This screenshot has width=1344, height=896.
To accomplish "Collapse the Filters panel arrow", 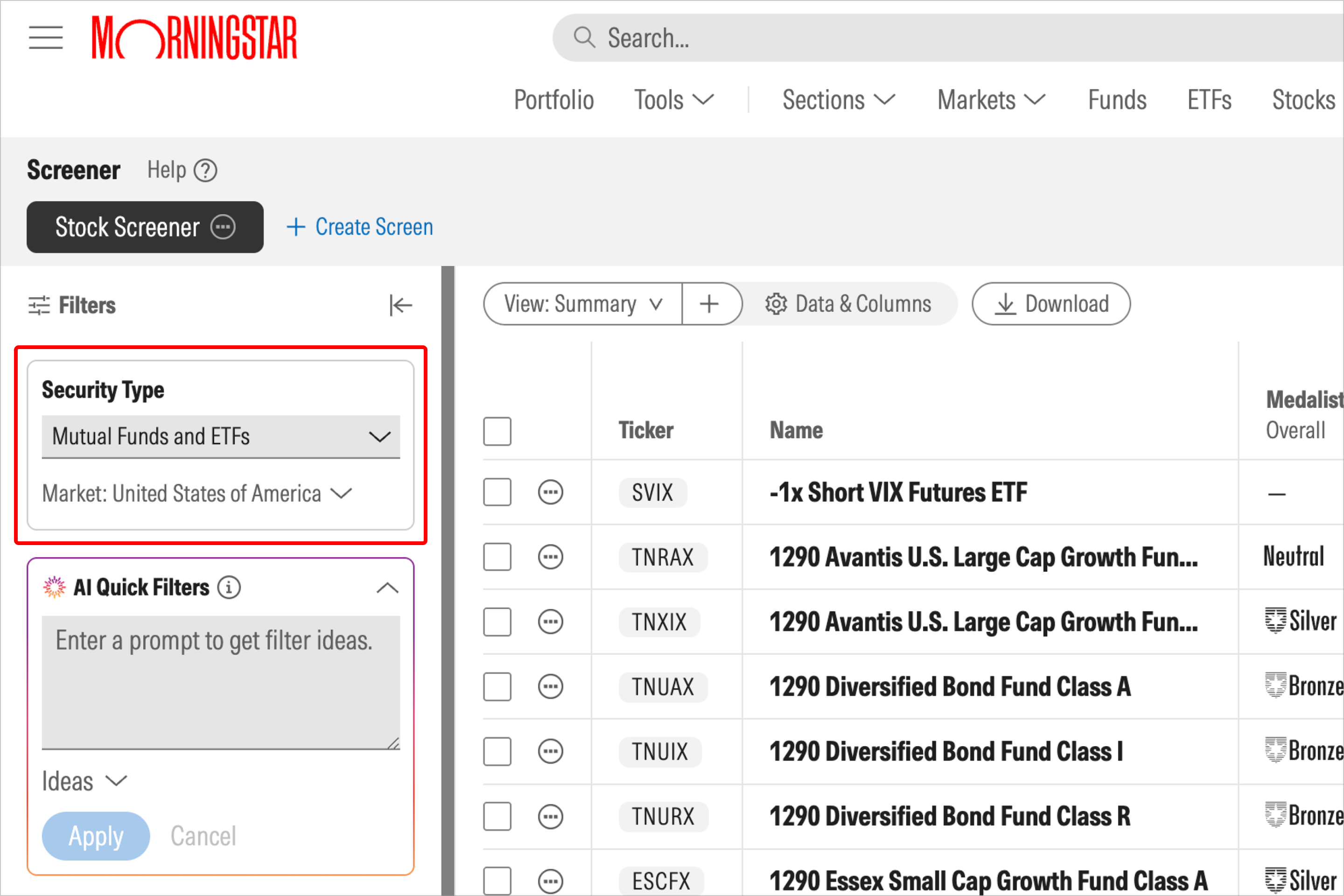I will pyautogui.click(x=400, y=305).
